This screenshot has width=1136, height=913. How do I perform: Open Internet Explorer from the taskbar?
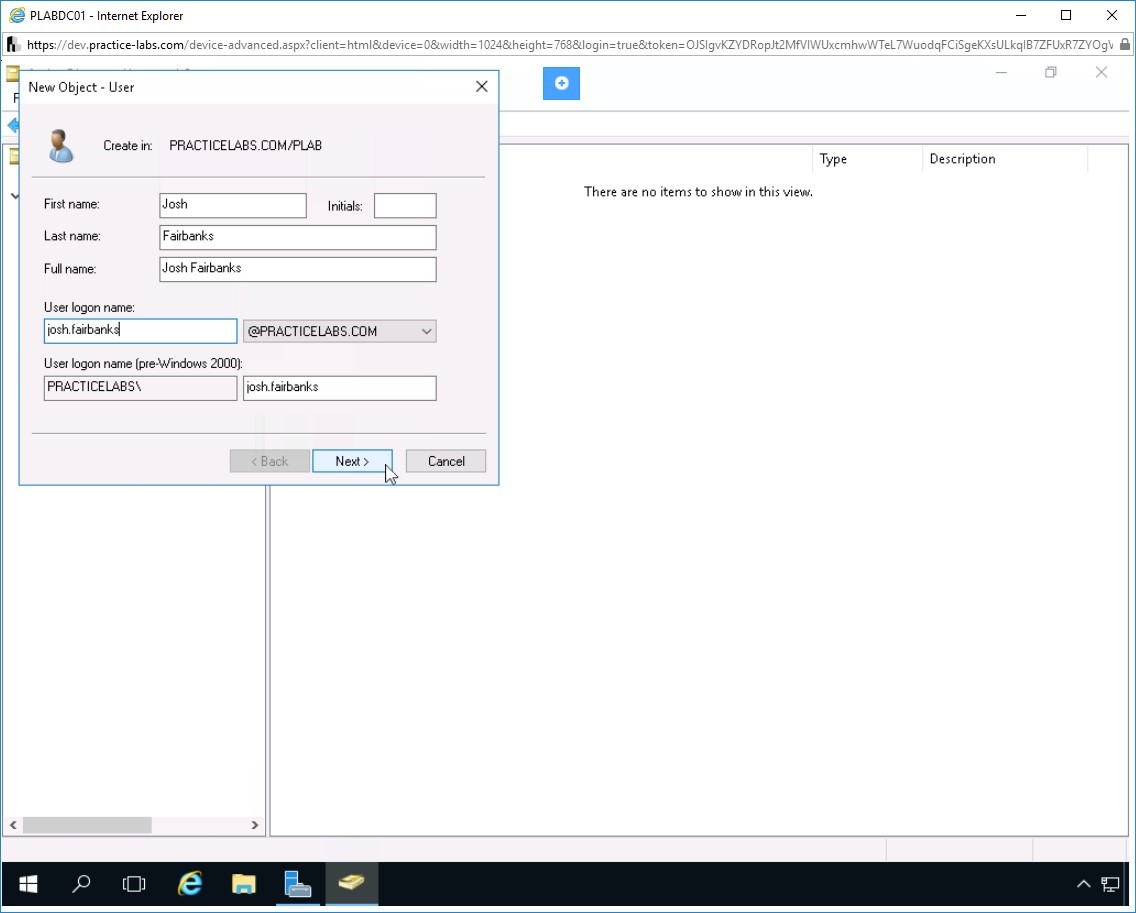pyautogui.click(x=190, y=883)
